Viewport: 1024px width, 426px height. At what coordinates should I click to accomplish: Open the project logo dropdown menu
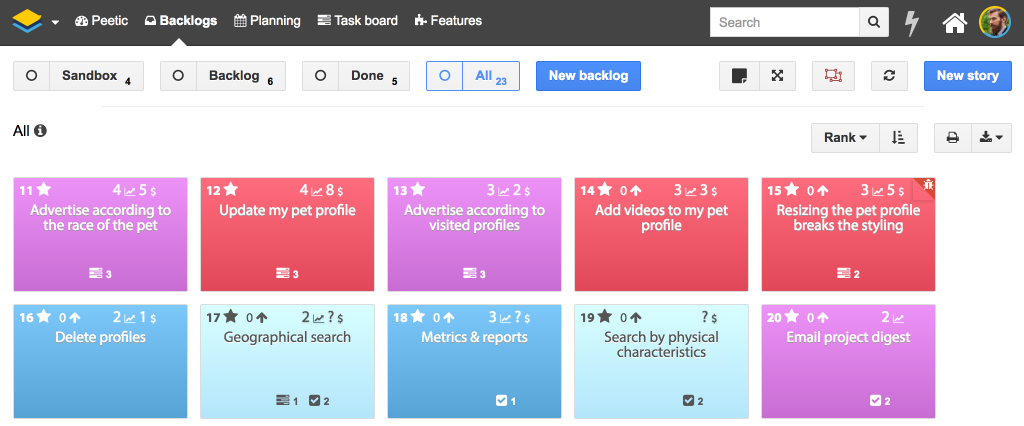click(x=36, y=21)
